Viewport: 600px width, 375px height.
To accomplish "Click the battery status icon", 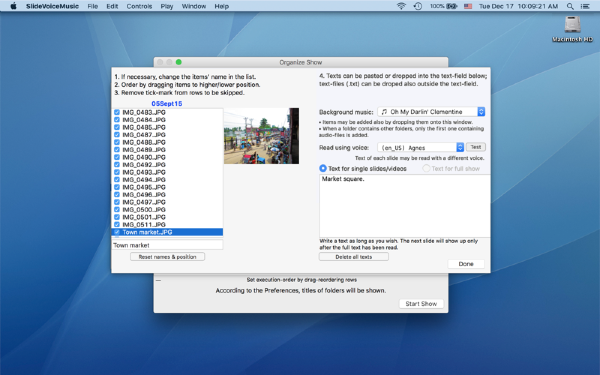I will point(452,6).
